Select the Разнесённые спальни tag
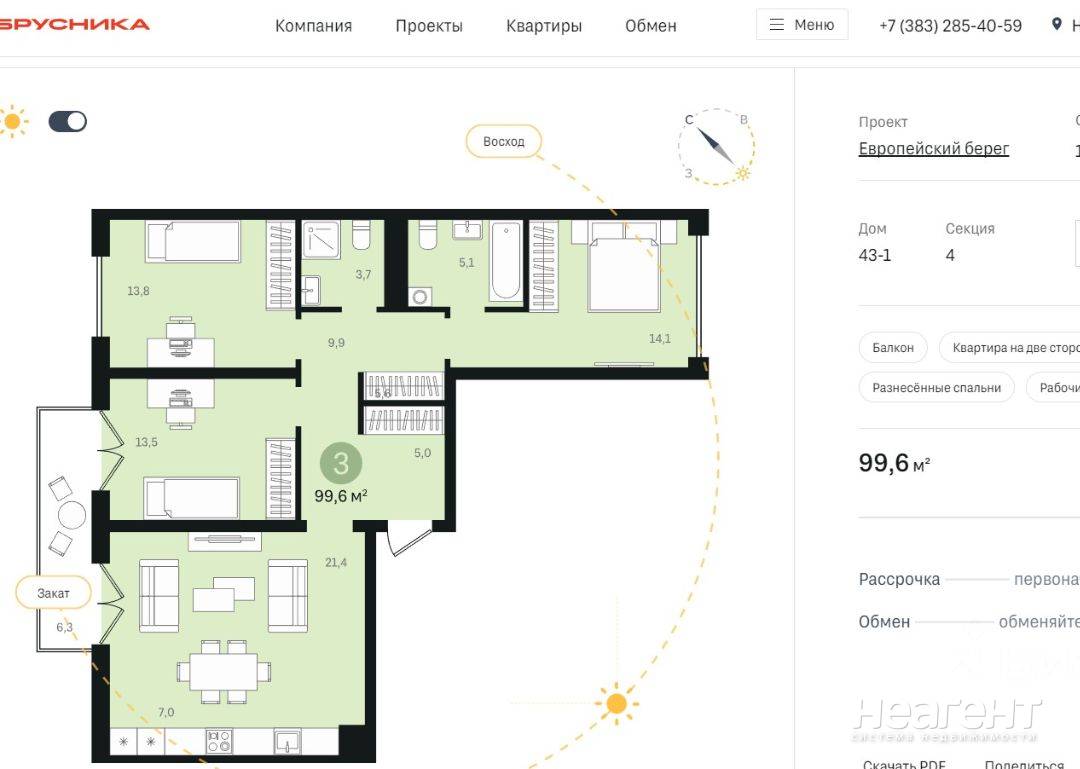The image size is (1080, 769). click(936, 388)
